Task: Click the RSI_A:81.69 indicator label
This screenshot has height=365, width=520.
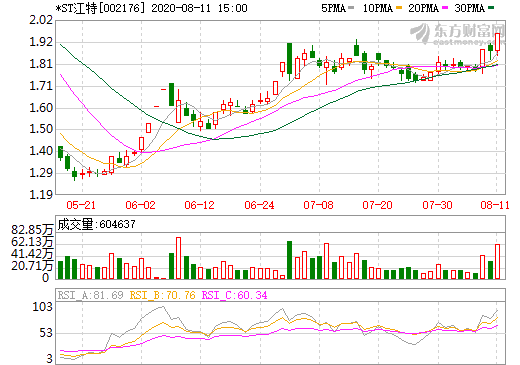Action: click(91, 295)
